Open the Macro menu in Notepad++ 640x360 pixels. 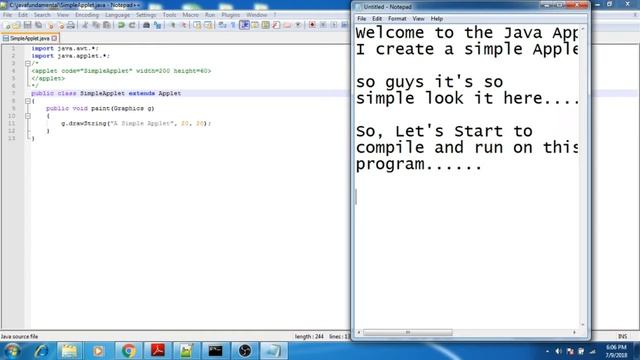(190, 15)
